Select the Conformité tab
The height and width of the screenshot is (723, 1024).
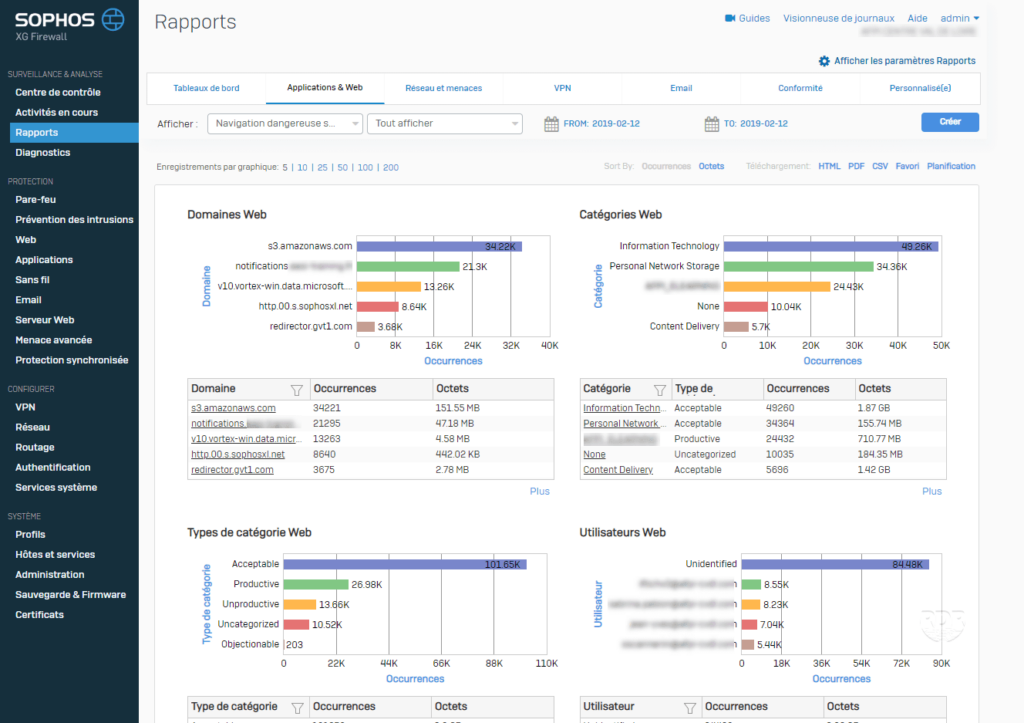coord(800,88)
